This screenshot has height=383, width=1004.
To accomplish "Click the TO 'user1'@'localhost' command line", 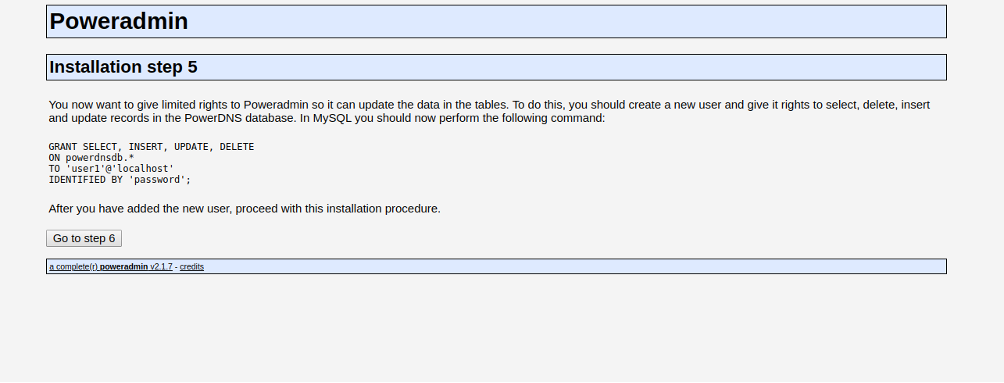I will tap(111, 168).
